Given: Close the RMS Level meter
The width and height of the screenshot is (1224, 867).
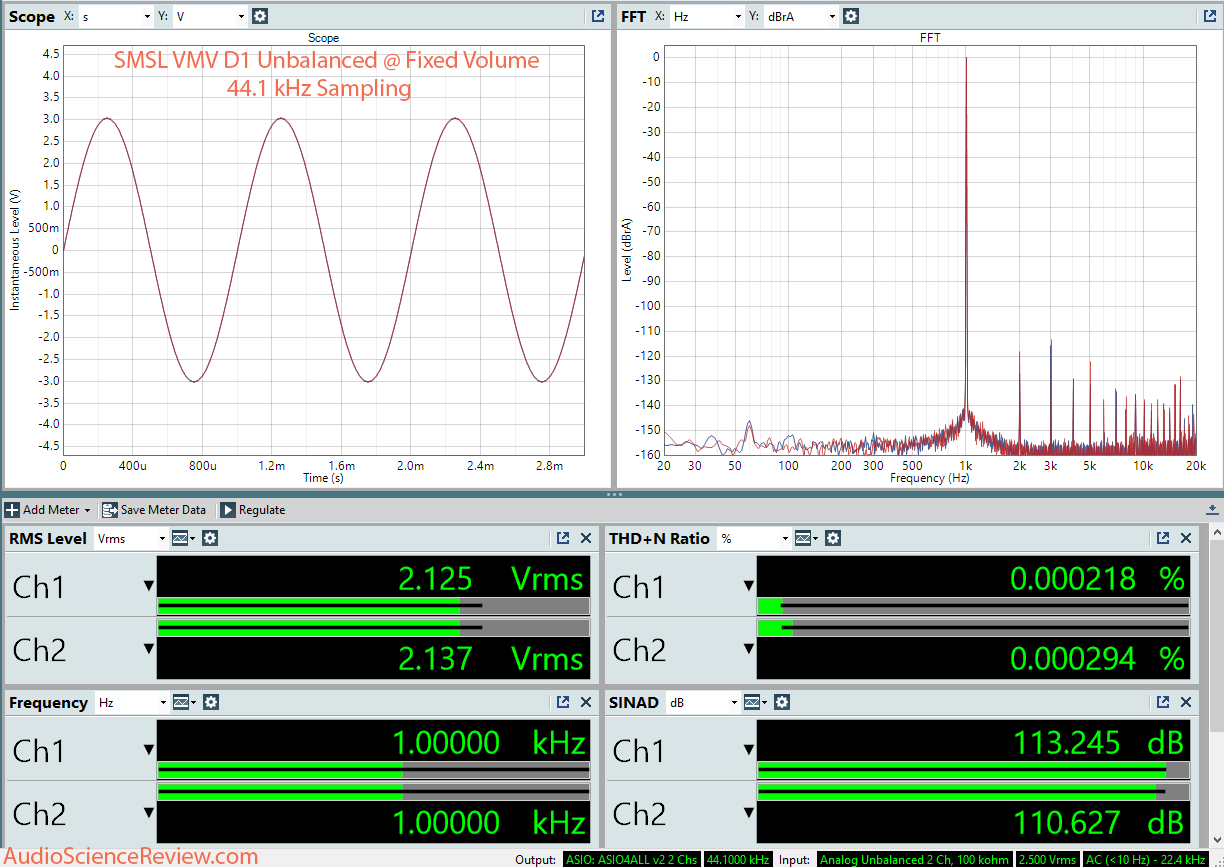Looking at the screenshot, I should tap(587, 538).
